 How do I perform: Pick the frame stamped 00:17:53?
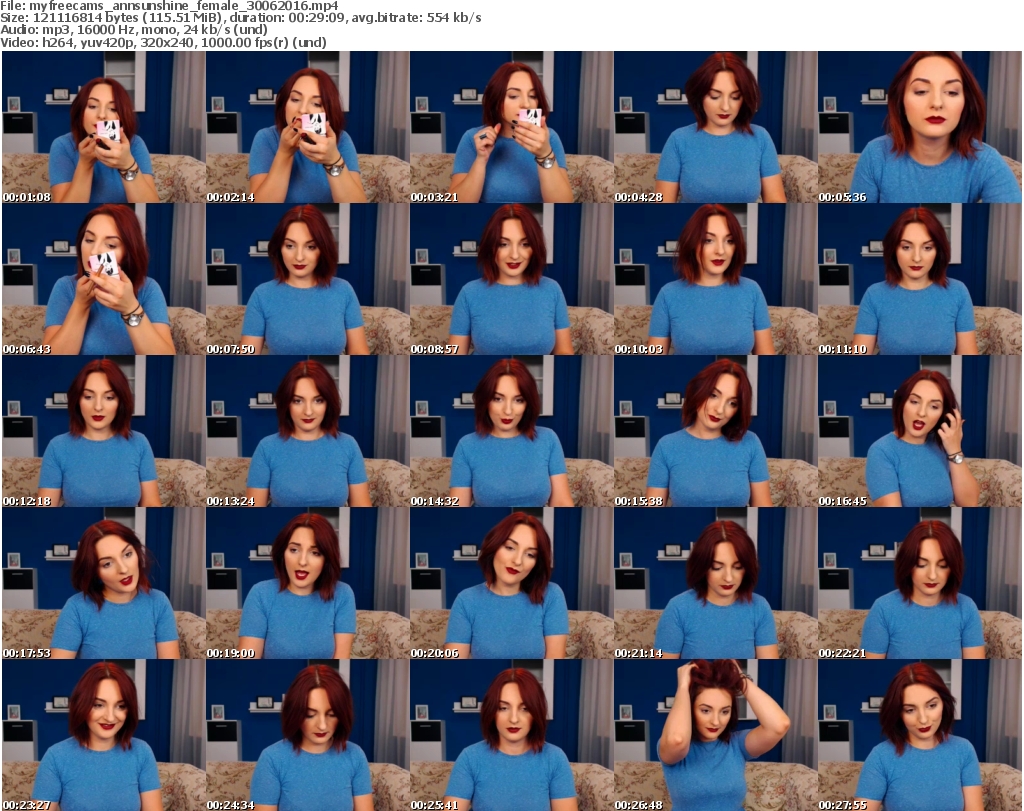[x=104, y=584]
